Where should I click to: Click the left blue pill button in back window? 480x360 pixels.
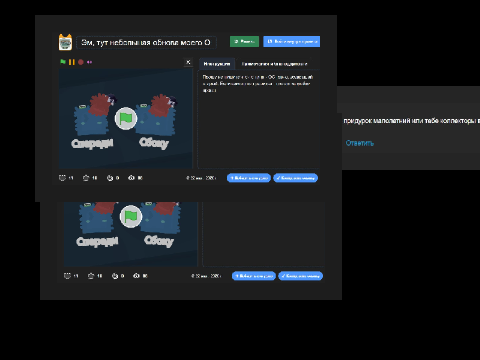(254, 276)
